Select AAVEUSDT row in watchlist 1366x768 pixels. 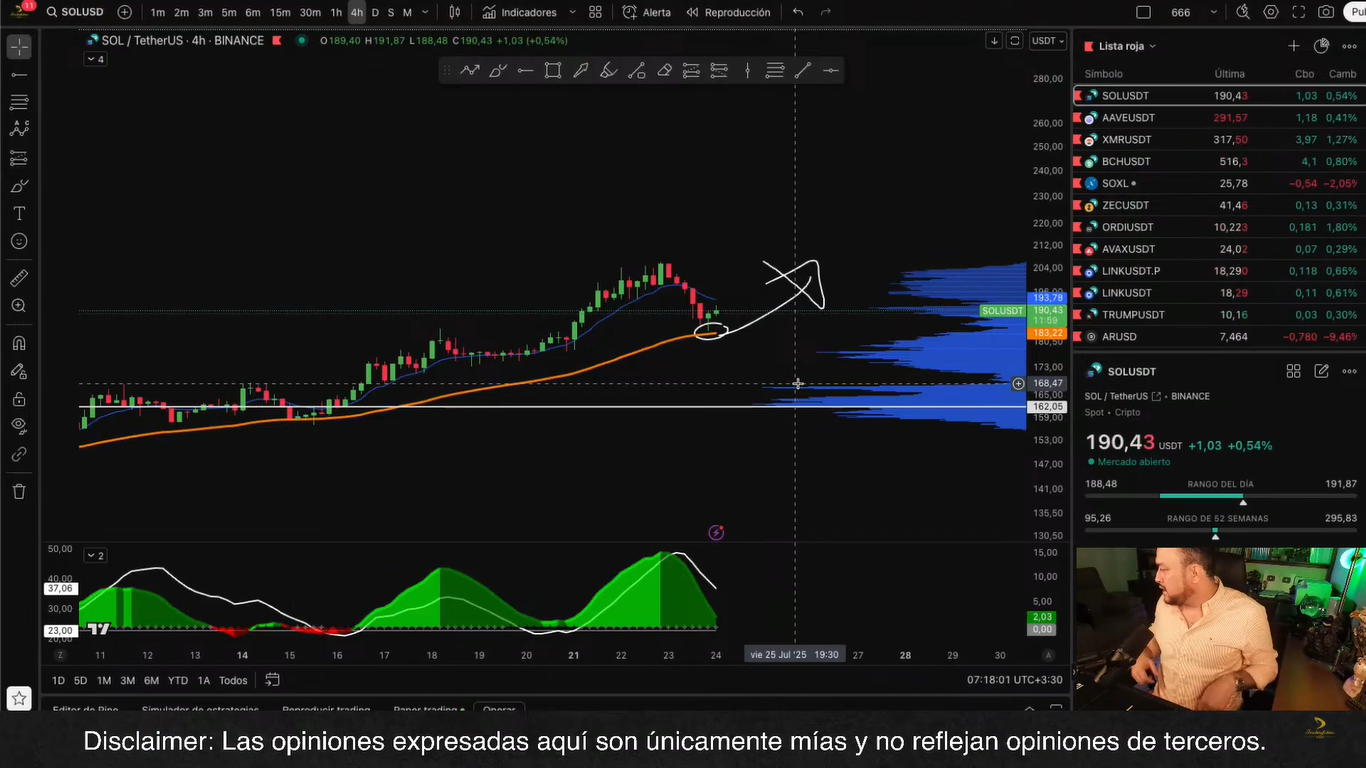(1217, 118)
